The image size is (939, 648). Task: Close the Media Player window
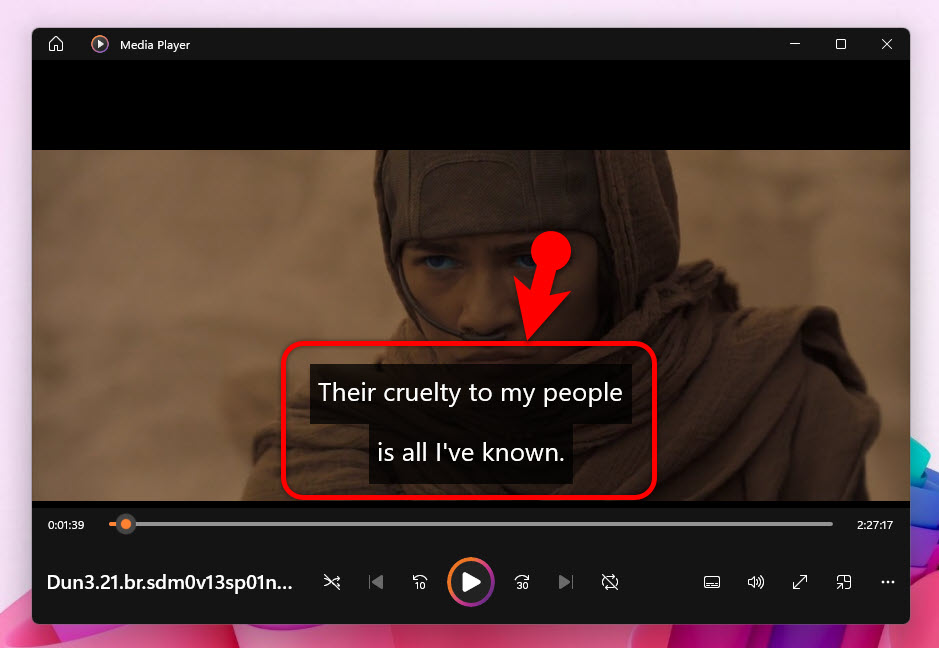coord(887,44)
